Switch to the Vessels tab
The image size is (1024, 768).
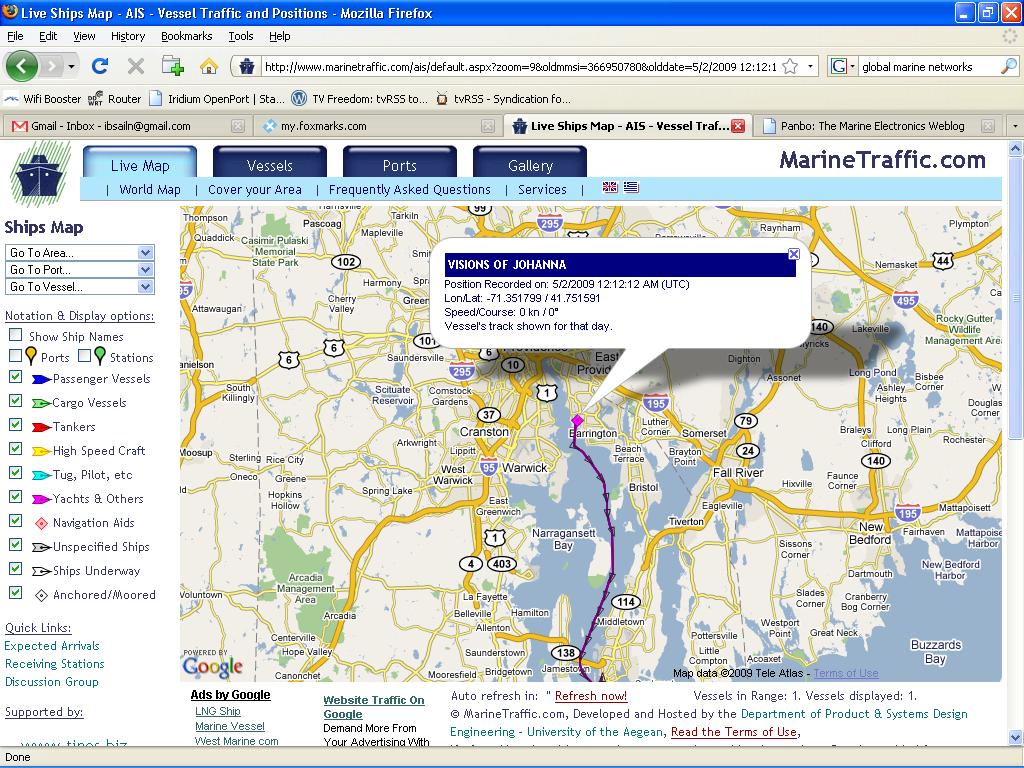[270, 163]
